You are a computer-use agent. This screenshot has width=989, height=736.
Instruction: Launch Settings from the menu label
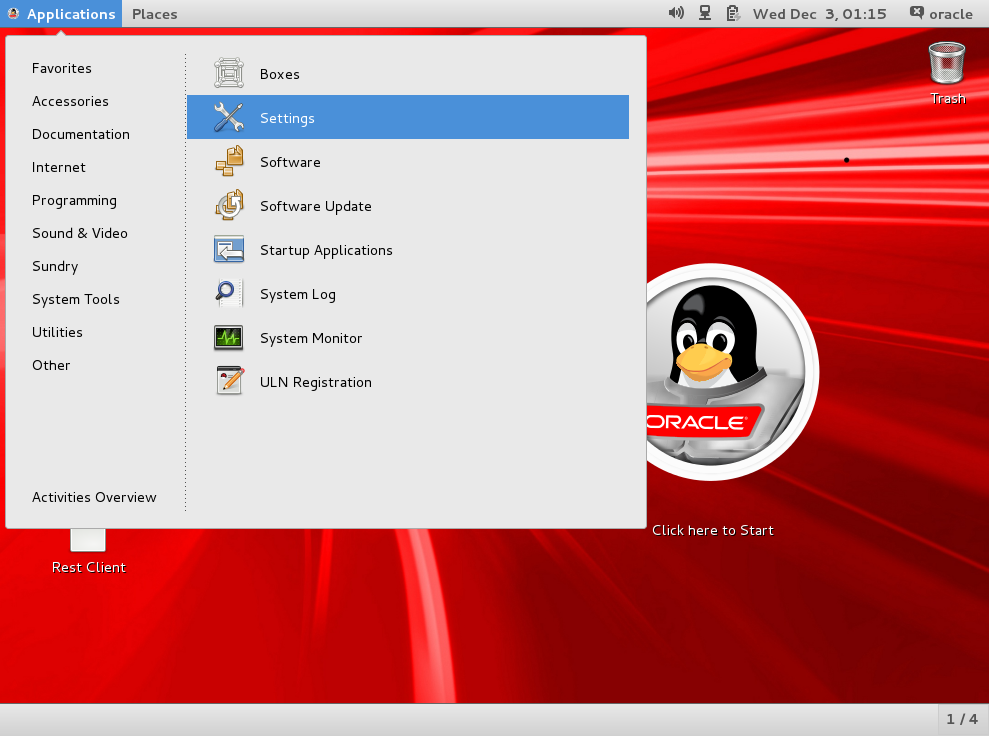[287, 118]
